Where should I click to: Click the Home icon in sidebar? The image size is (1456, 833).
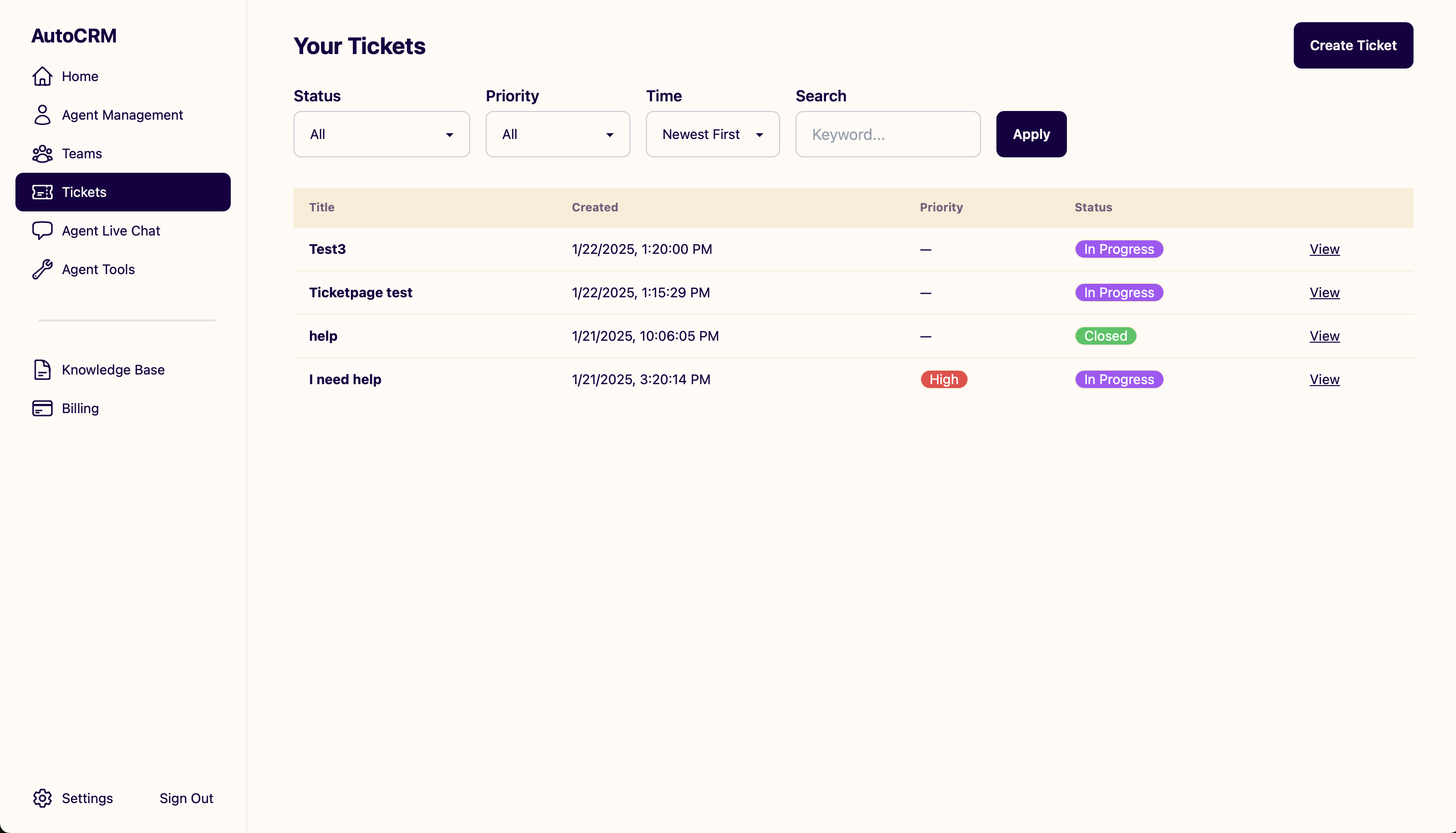coord(42,76)
